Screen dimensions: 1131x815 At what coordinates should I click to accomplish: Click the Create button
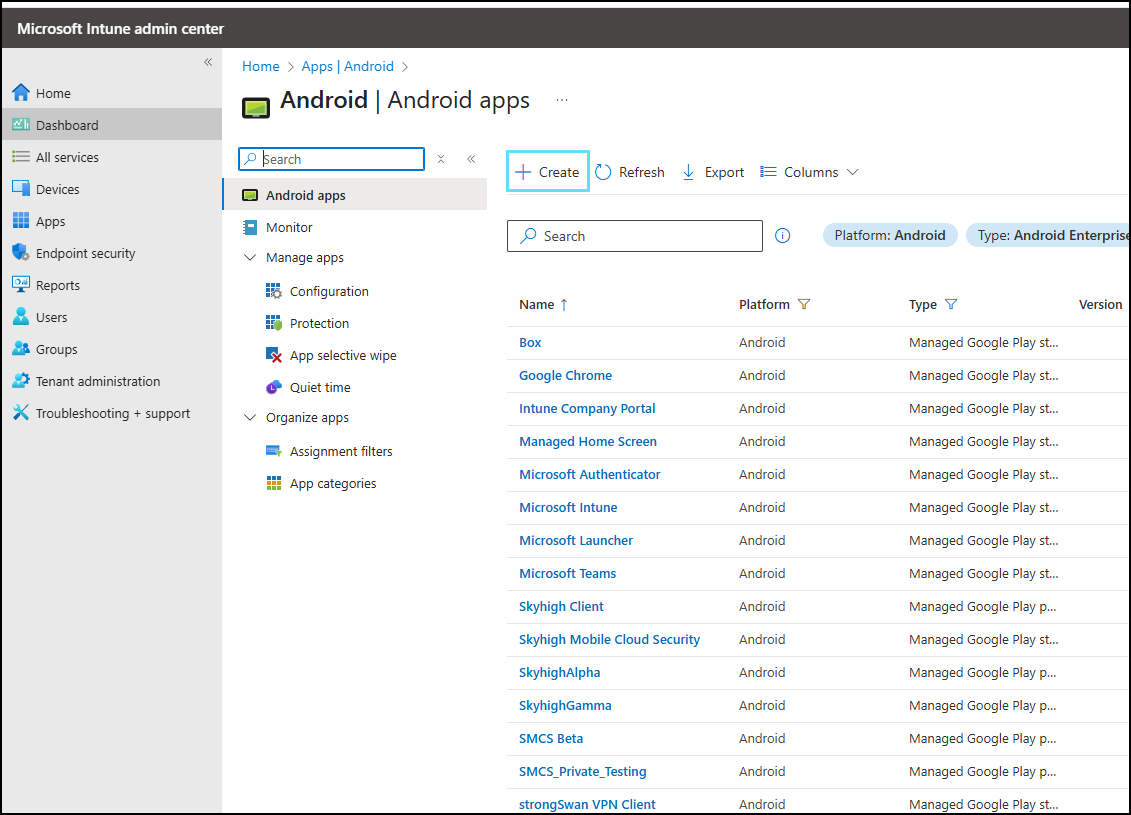pyautogui.click(x=547, y=172)
